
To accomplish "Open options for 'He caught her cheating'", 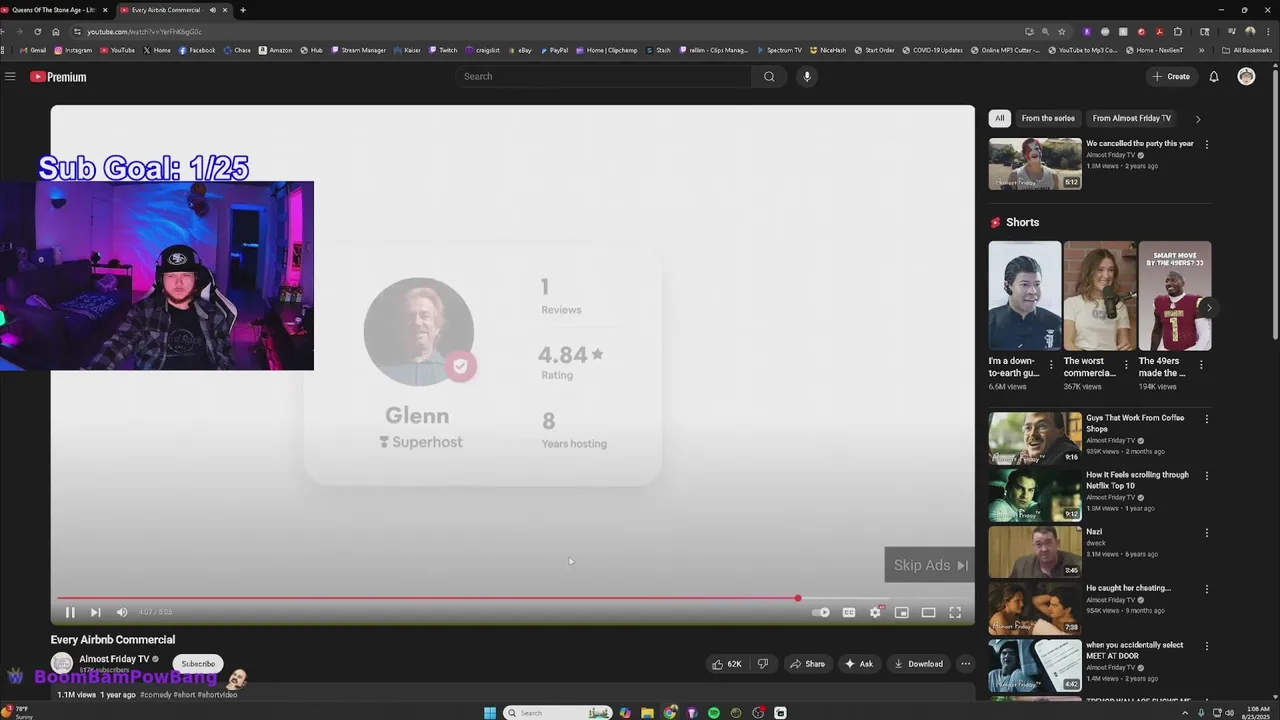I will coord(1206,589).
